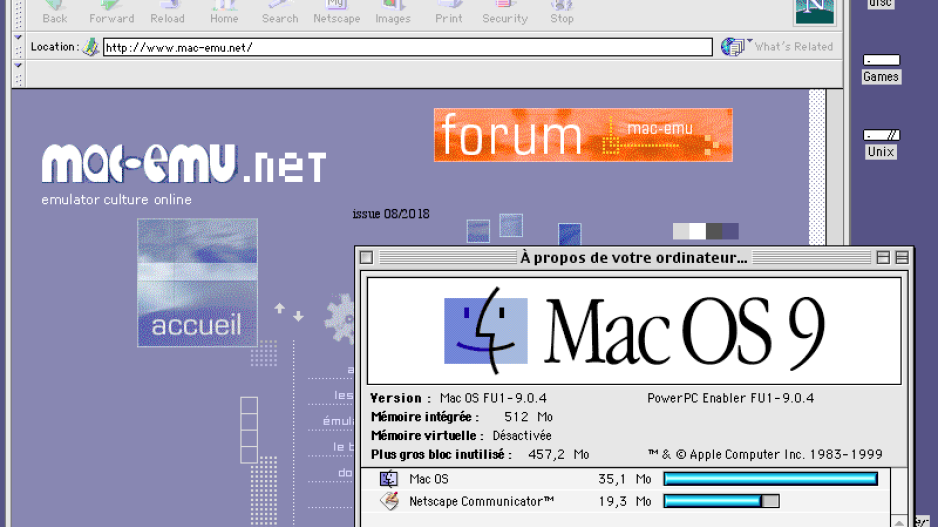Click the gear graphic on page
The width and height of the screenshot is (938, 527).
click(x=340, y=318)
